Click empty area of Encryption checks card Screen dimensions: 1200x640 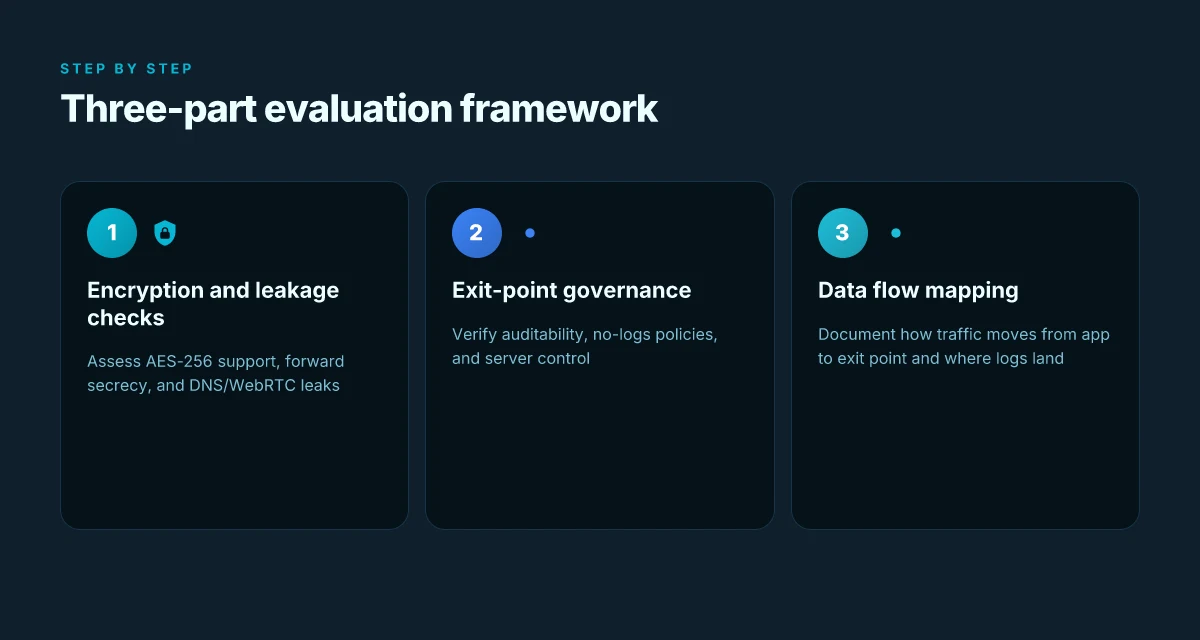pos(234,460)
